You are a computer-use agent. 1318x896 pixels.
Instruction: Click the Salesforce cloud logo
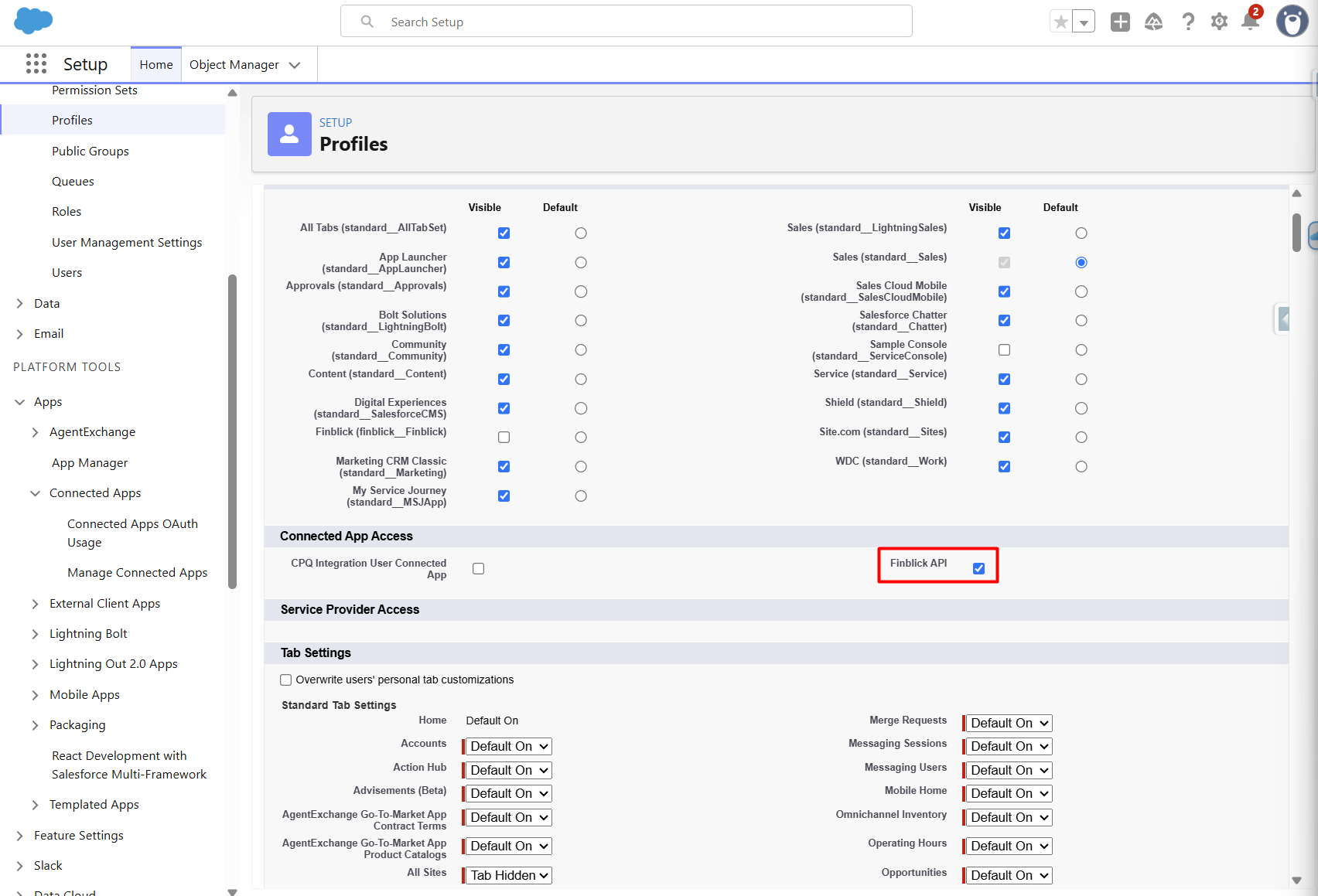pyautogui.click(x=33, y=21)
